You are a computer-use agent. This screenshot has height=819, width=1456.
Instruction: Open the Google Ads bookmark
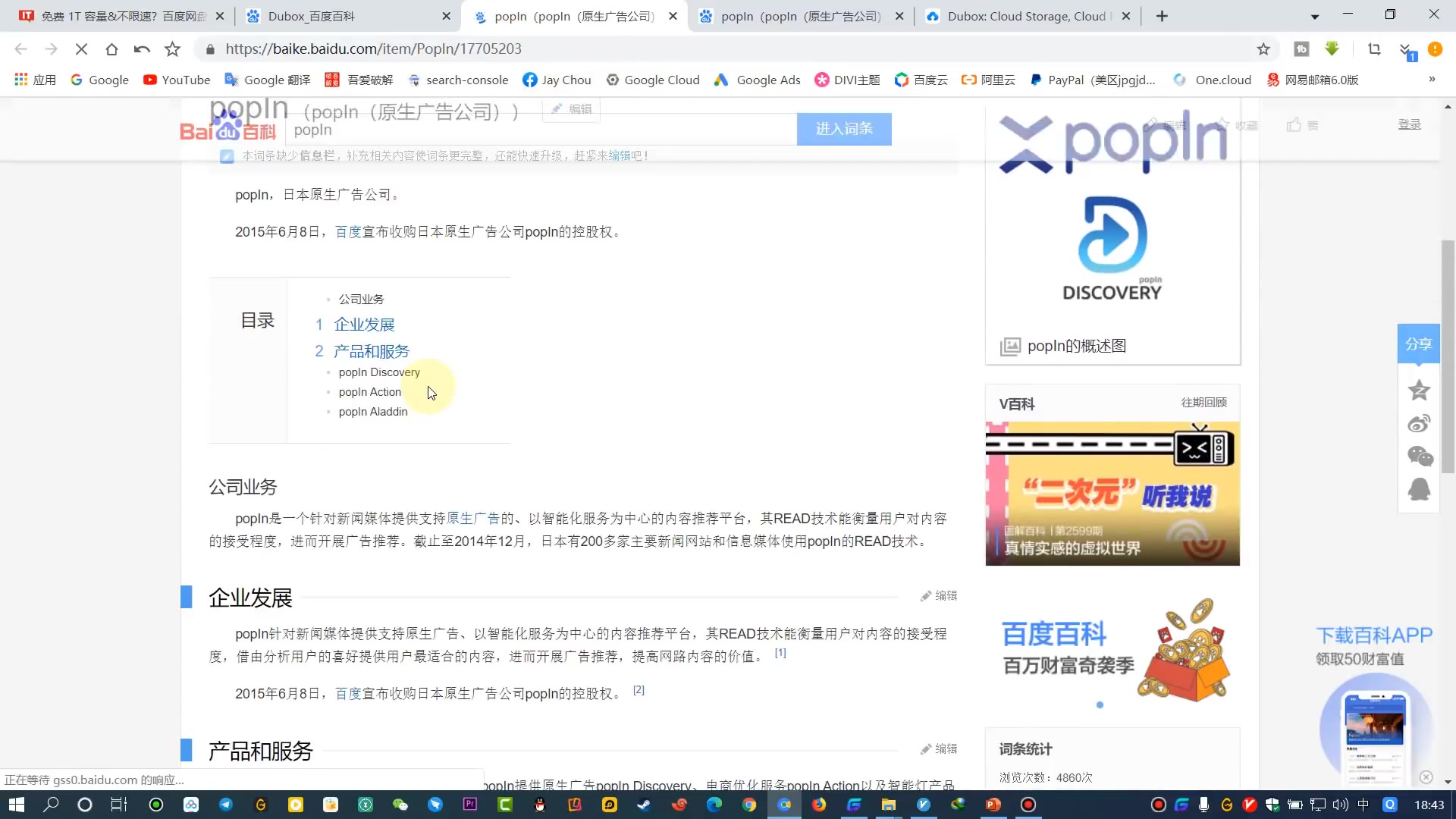758,80
